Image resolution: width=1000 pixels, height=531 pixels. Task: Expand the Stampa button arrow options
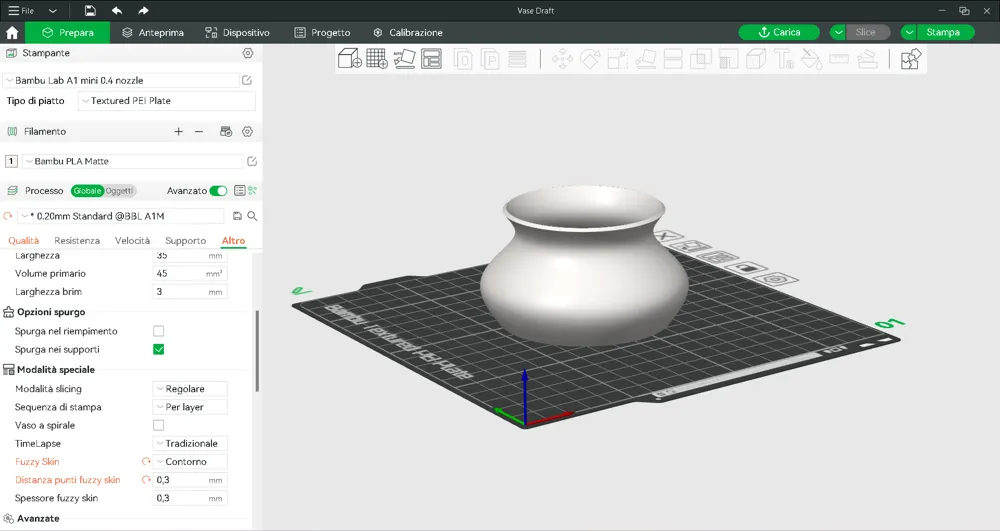point(909,32)
